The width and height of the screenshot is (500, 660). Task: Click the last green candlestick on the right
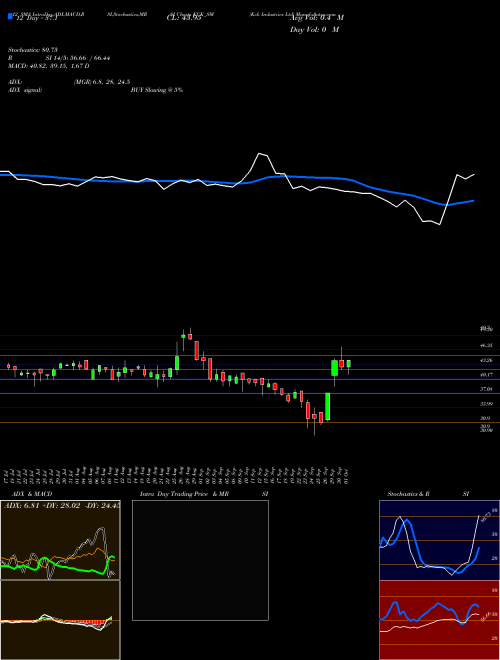348,364
